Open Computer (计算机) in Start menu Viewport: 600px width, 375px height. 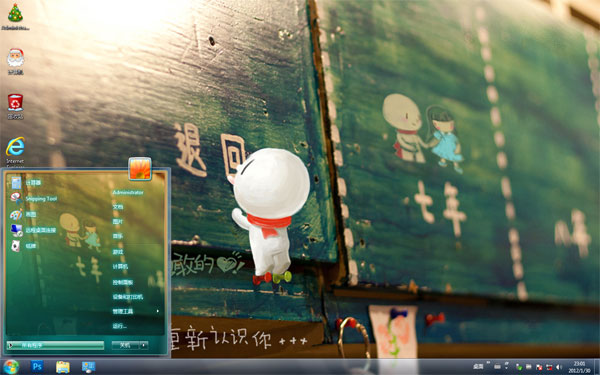(x=120, y=267)
